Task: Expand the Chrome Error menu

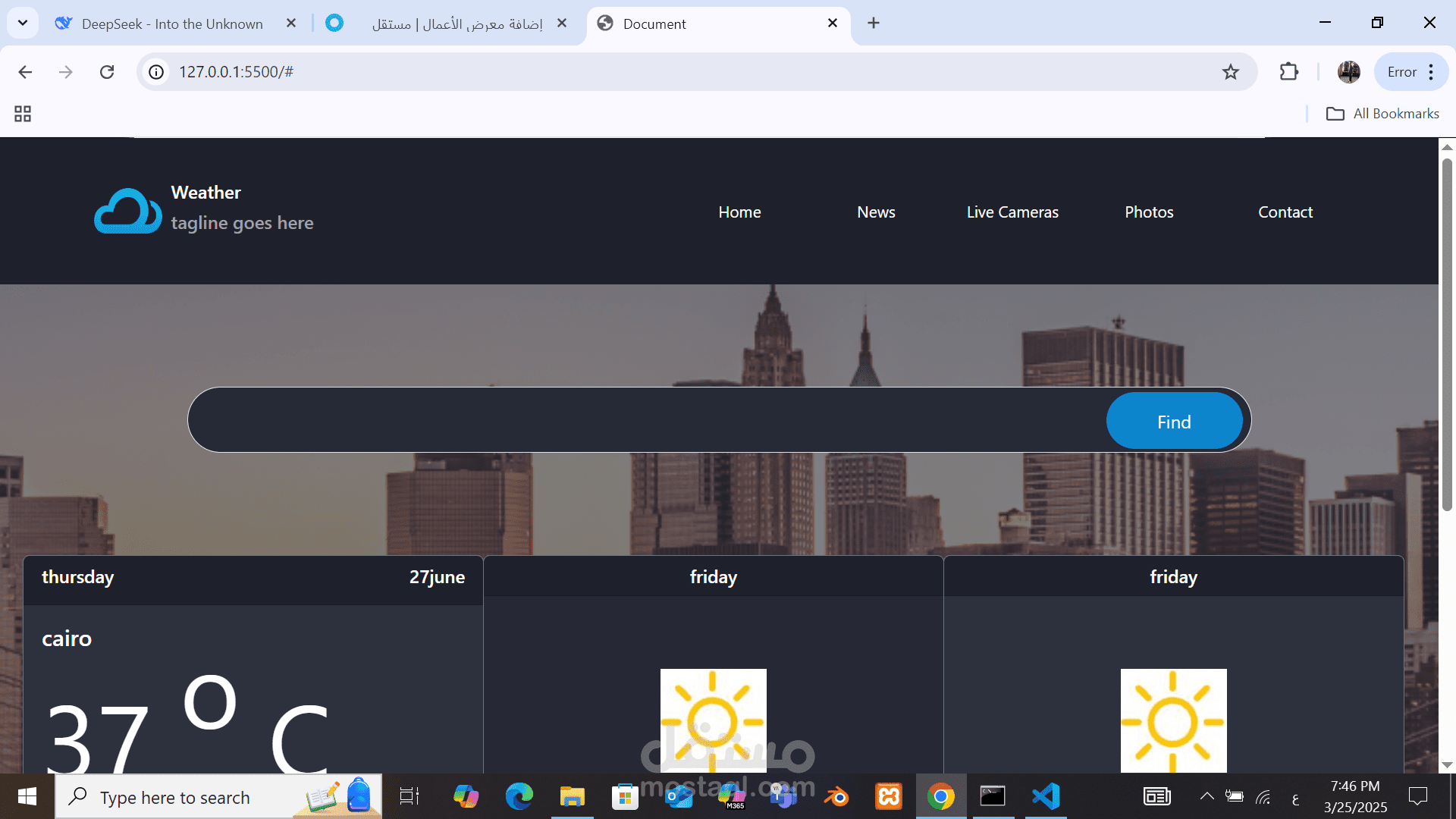Action: click(x=1411, y=72)
